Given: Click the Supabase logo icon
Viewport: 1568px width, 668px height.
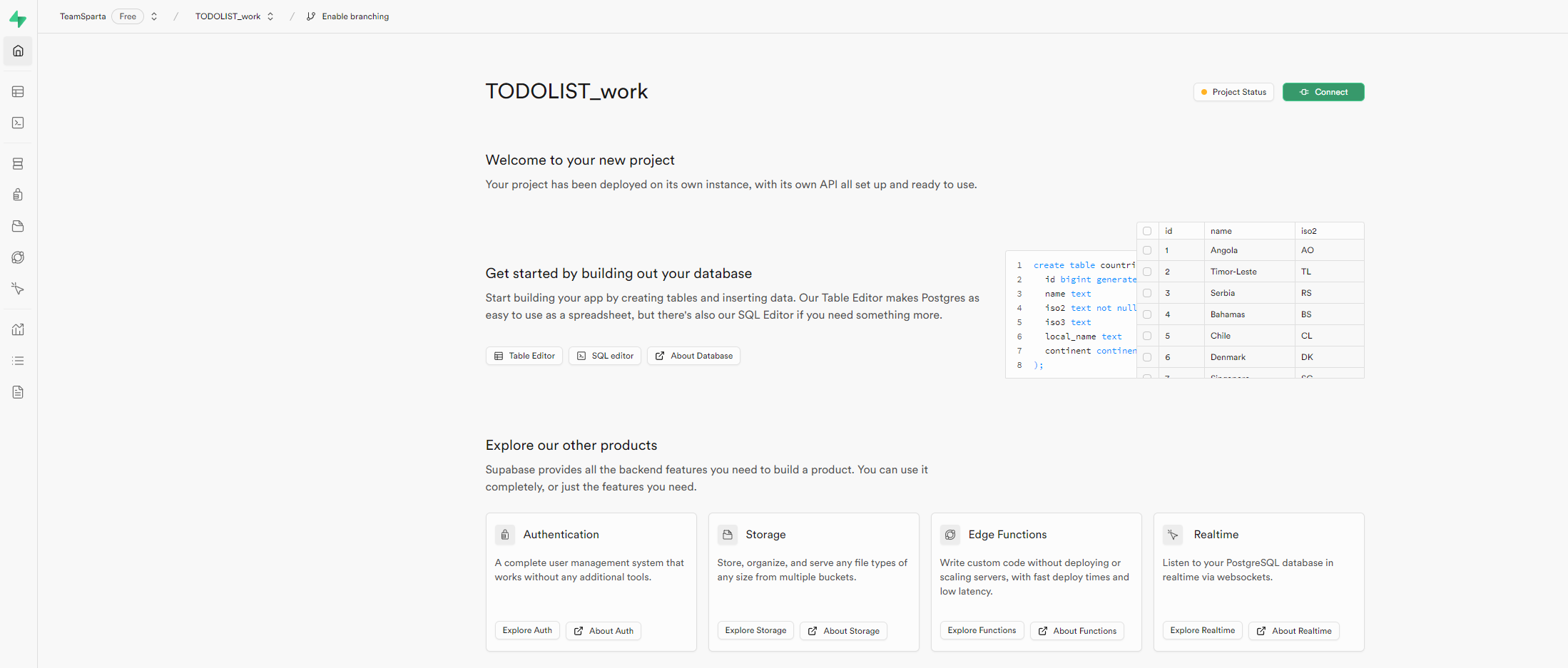Looking at the screenshot, I should point(18,19).
